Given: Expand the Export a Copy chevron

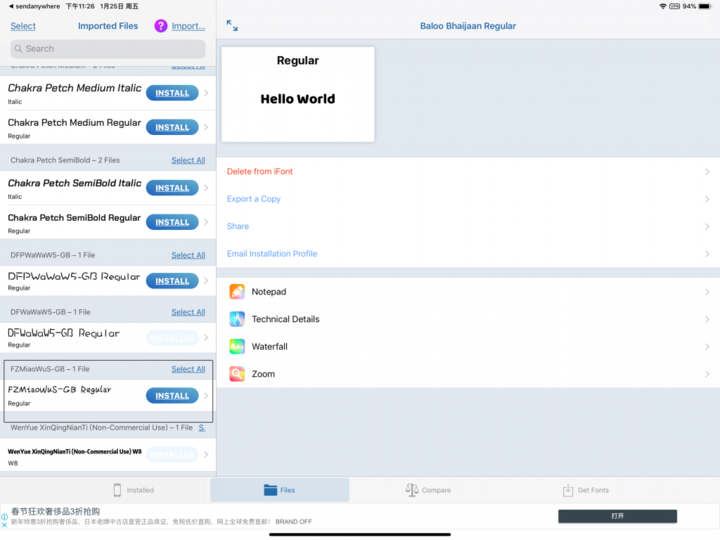Looking at the screenshot, I should click(x=707, y=199).
